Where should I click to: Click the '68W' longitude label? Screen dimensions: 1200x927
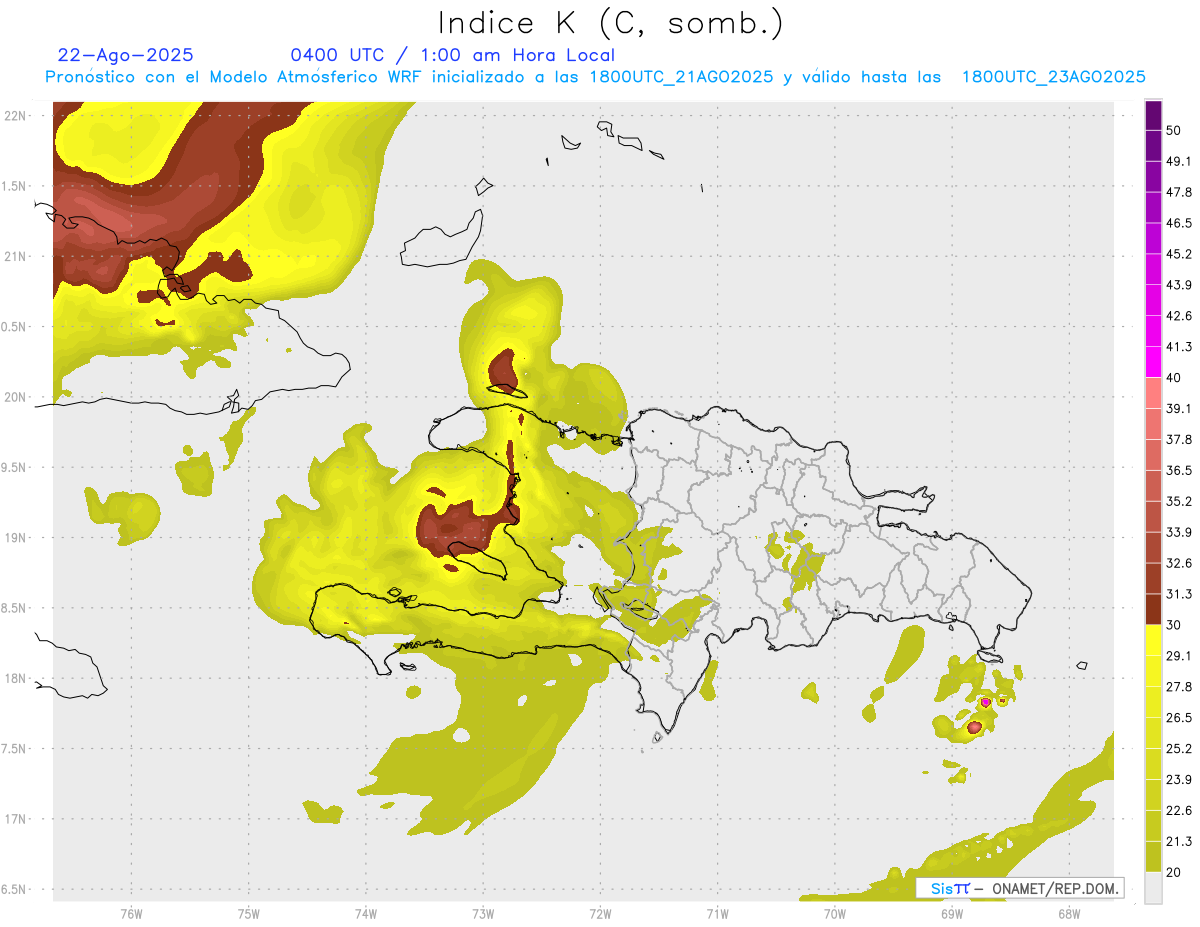pos(1068,914)
